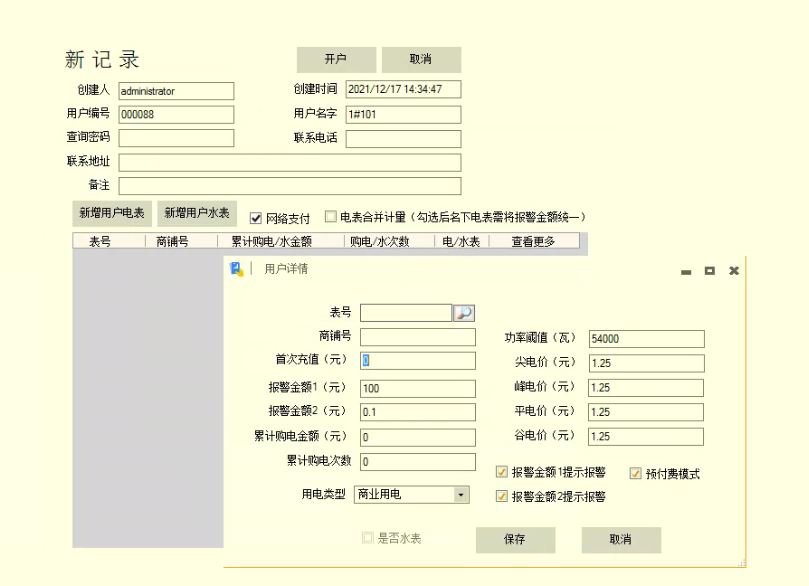Click 新增用户电表 button
The height and width of the screenshot is (586, 809).
point(111,213)
